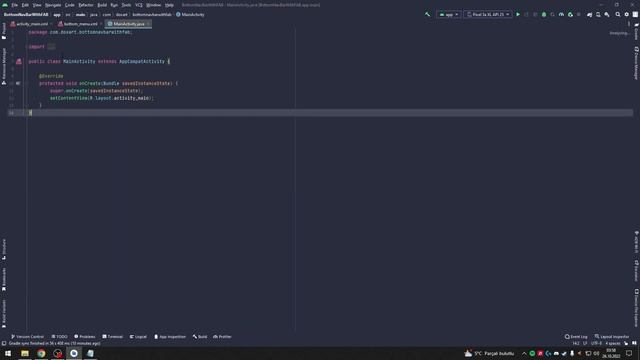Open the Navigate menu

[53, 5]
